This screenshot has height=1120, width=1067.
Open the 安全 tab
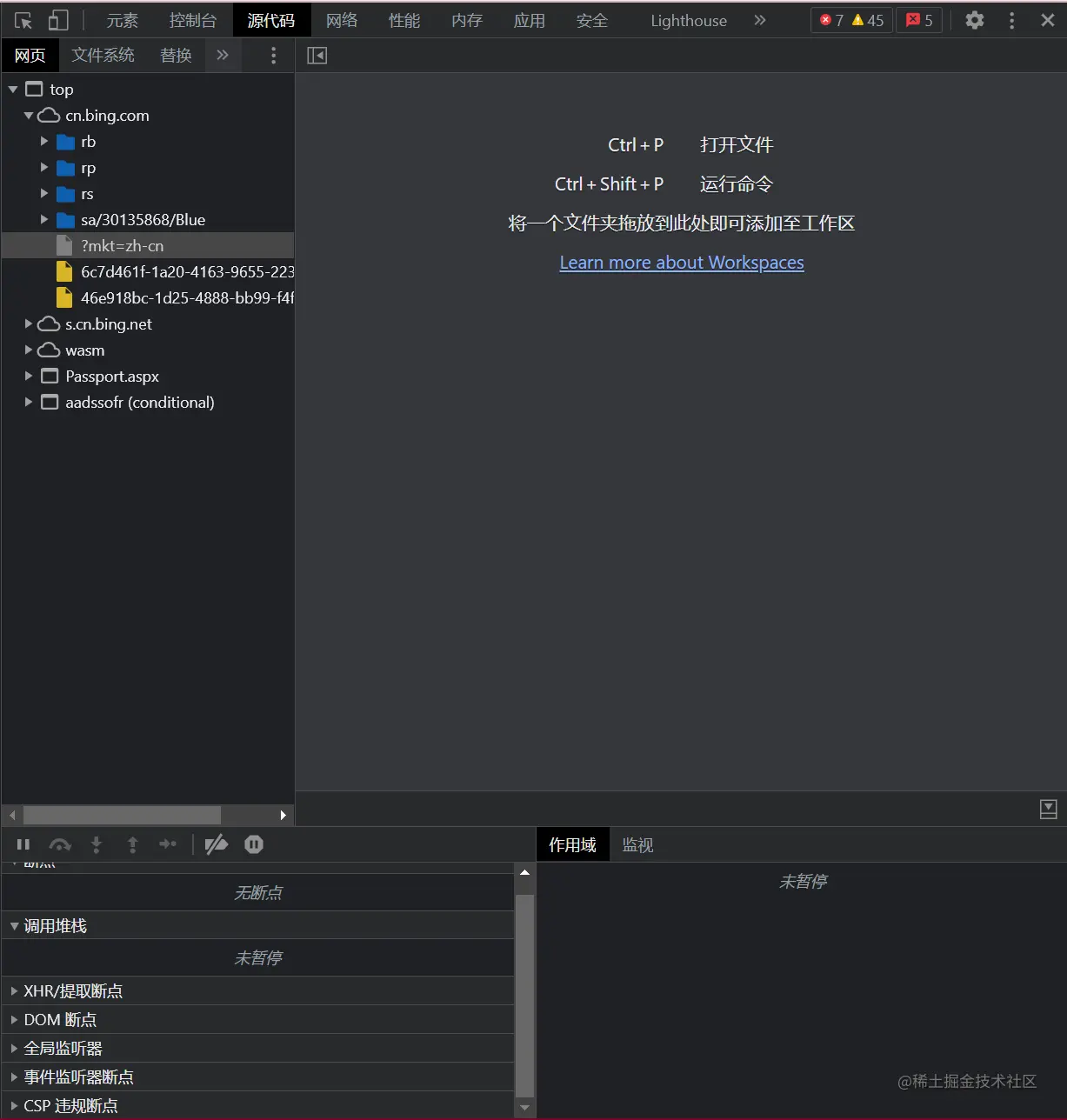pos(592,20)
